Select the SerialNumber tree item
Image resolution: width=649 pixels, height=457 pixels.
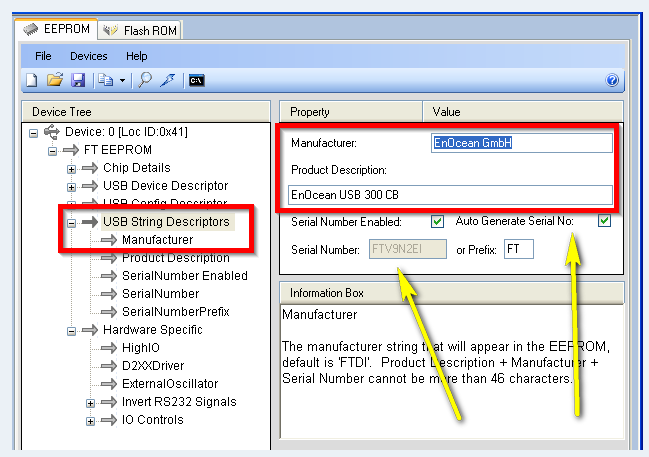pos(160,293)
